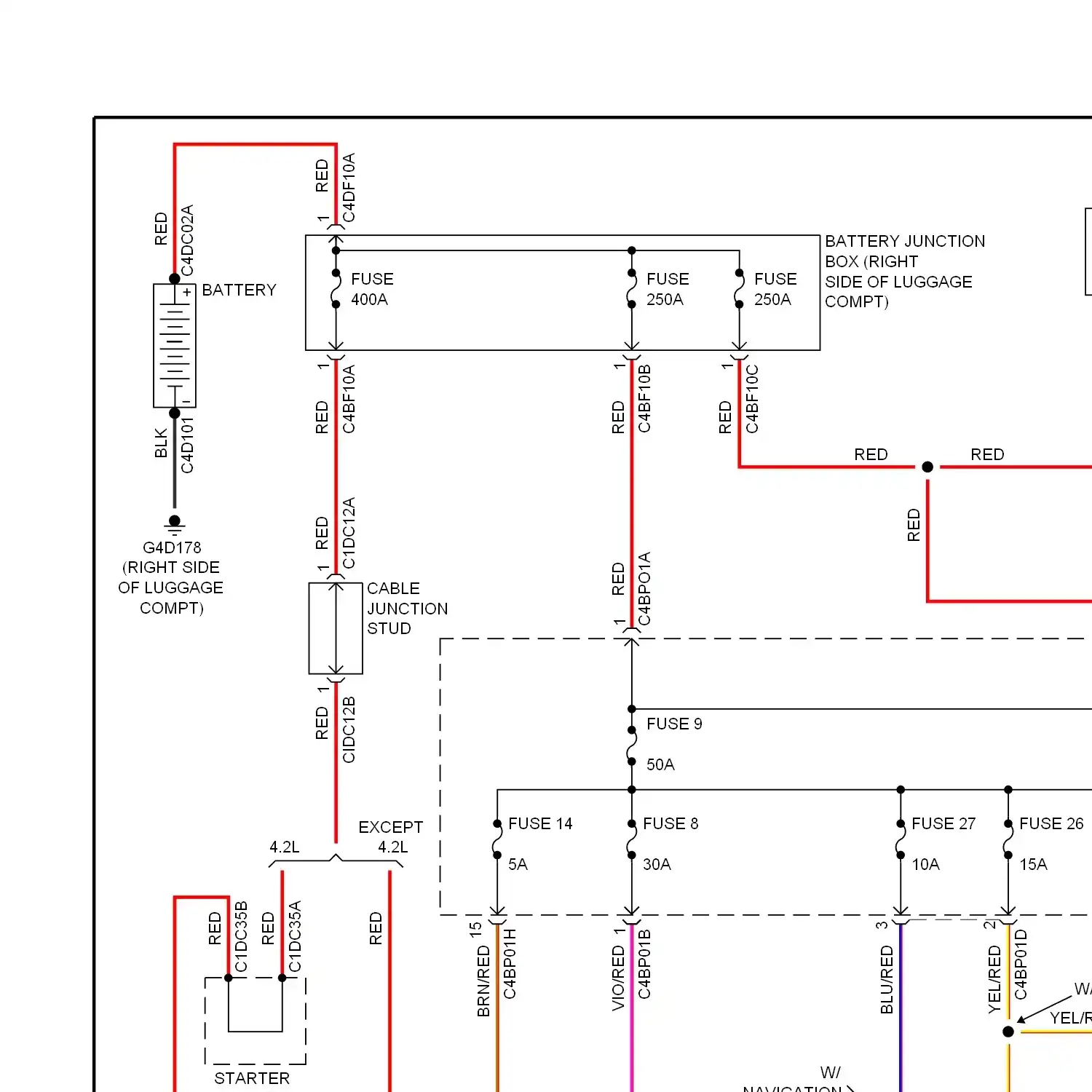The height and width of the screenshot is (1092, 1092).
Task: Click the FUSE 9 fuse symbol
Action: (x=631, y=745)
